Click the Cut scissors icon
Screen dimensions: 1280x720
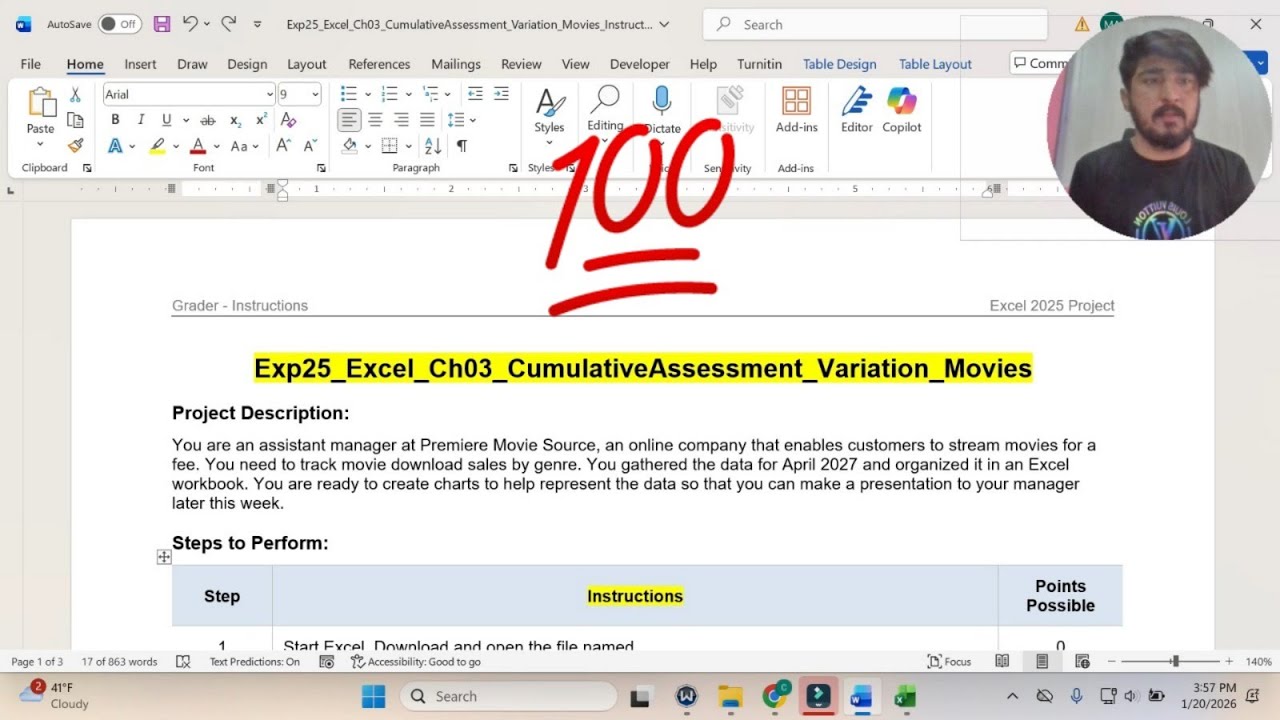[75, 95]
